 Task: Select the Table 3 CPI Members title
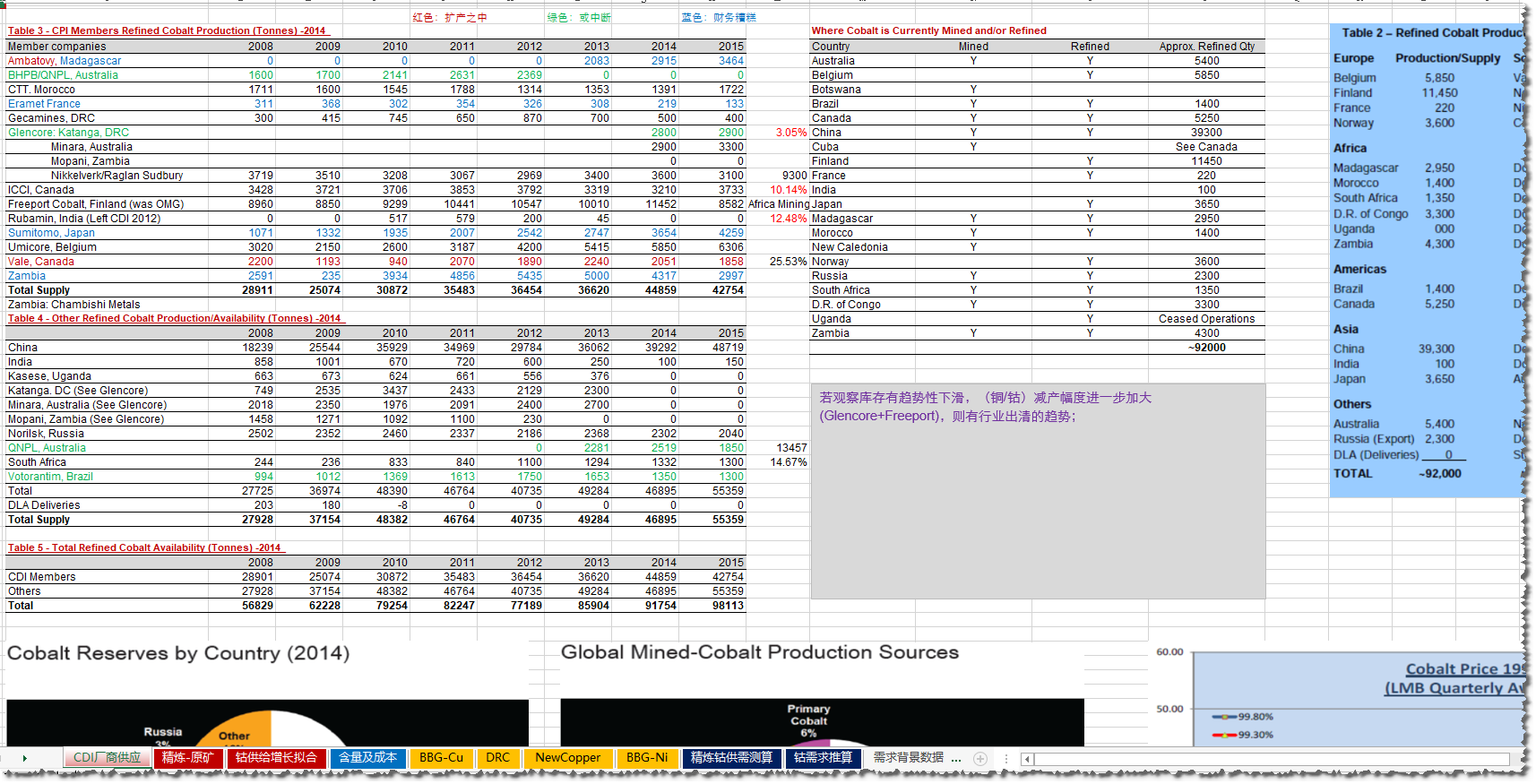[x=167, y=30]
